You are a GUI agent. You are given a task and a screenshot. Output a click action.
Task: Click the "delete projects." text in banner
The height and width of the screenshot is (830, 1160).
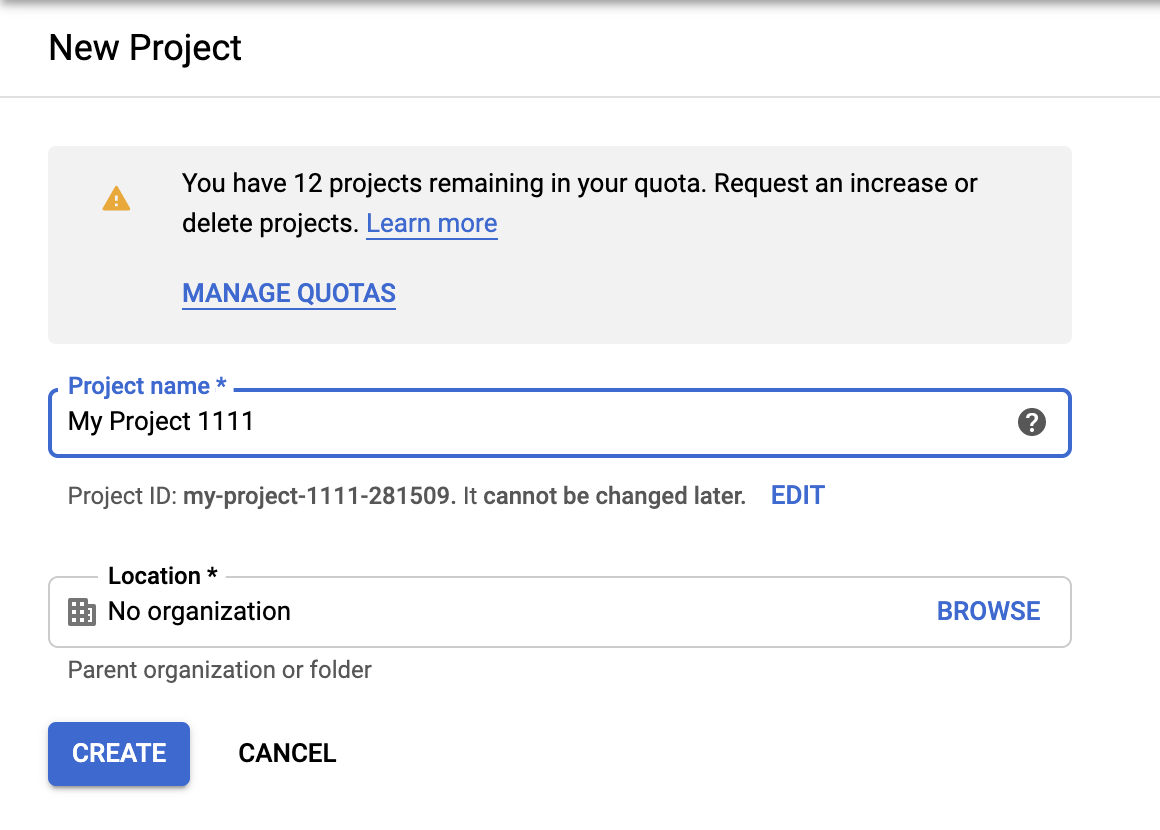point(269,223)
